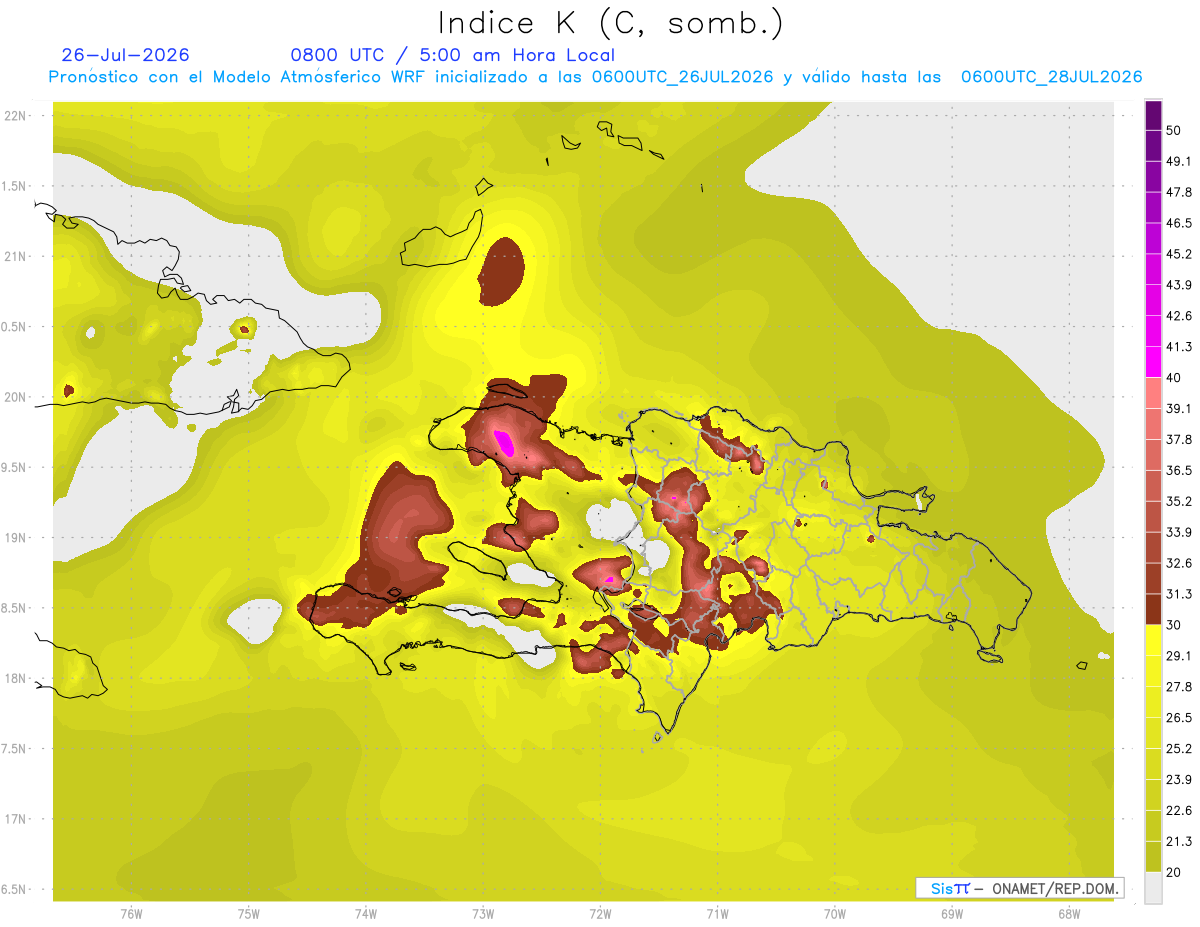
Task: Click the latitude axis label '19N'
Action: [x=15, y=538]
